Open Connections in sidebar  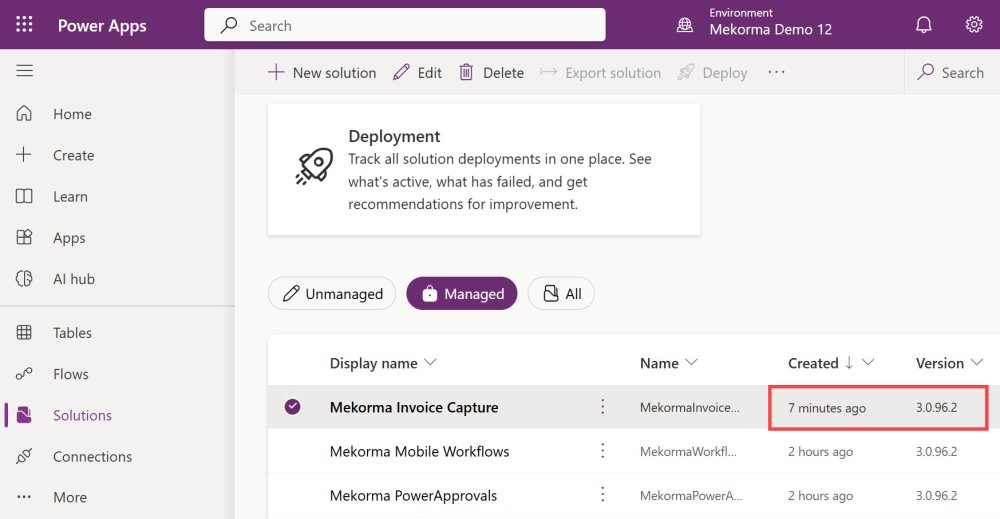click(92, 456)
